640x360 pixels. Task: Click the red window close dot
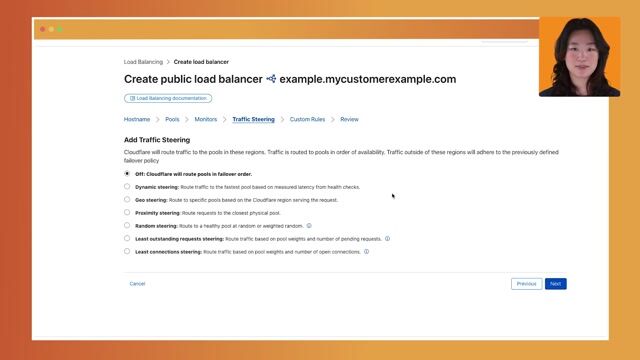[42, 29]
